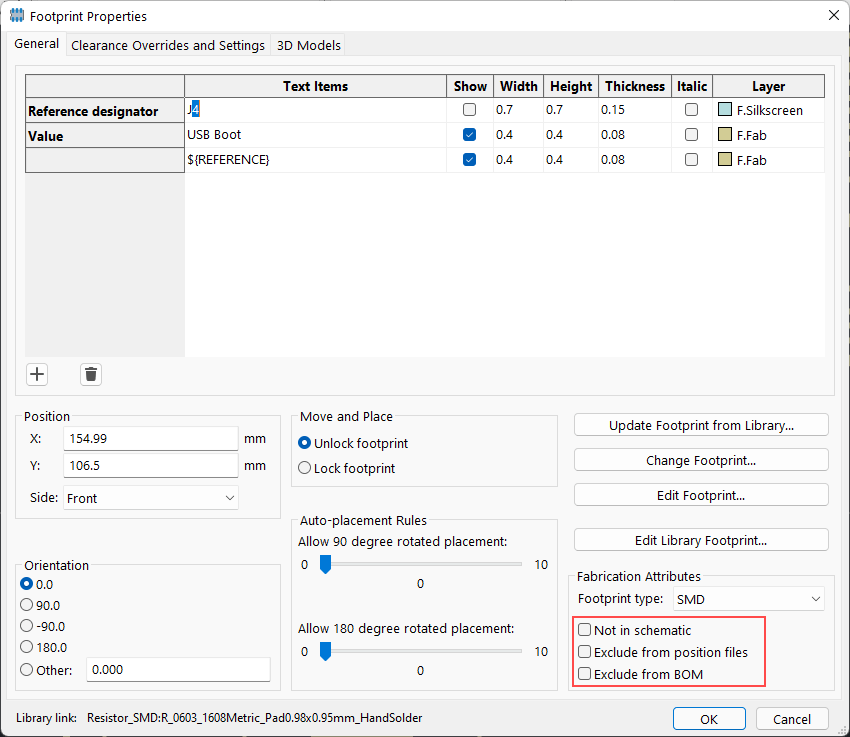Delete selected text item with trash icon
Image resolution: width=850 pixels, height=737 pixels.
pyautogui.click(x=91, y=374)
